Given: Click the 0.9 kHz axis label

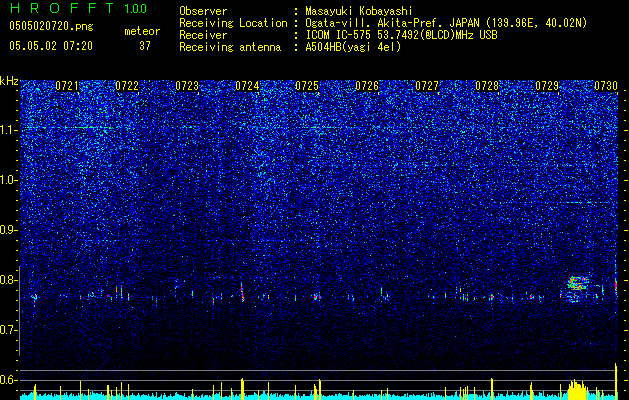Looking at the screenshot, I should coord(9,230).
